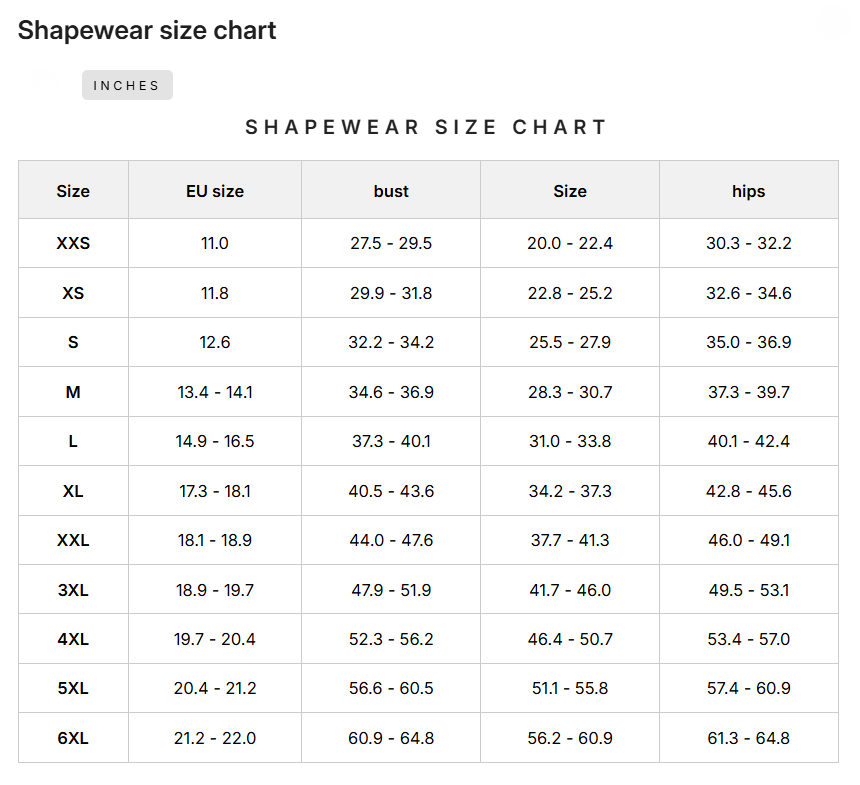Click the Shapewear size chart page title
Image resolution: width=860 pixels, height=785 pixels.
click(x=146, y=31)
